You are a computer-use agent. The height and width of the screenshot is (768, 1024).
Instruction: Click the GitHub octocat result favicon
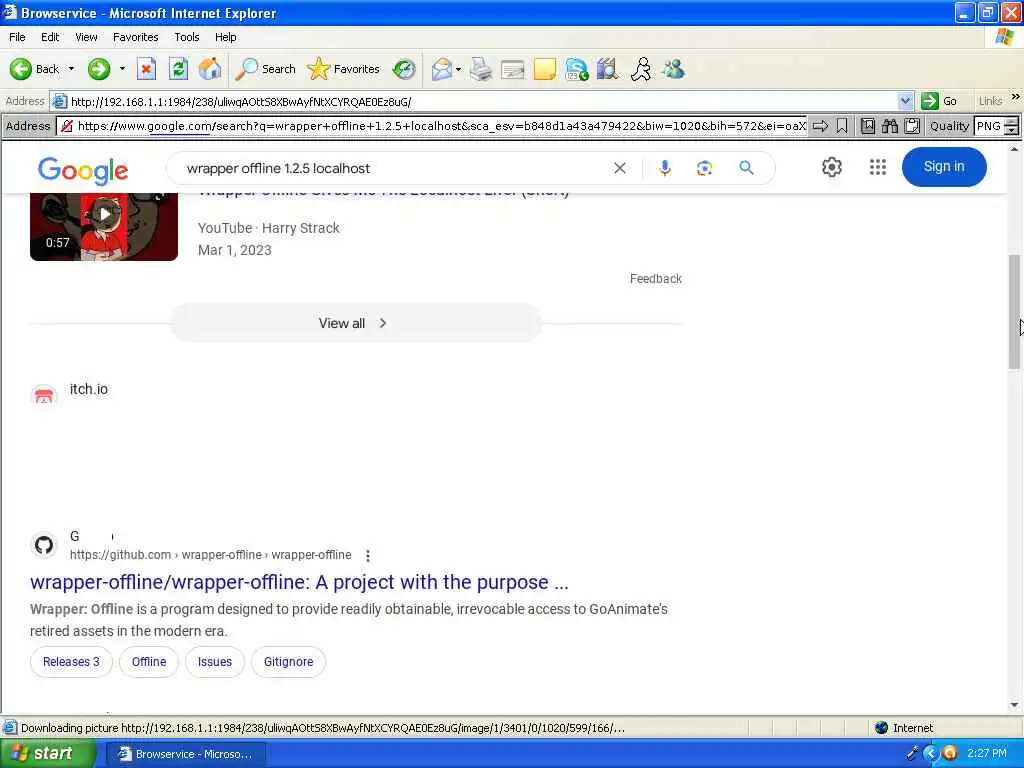coord(44,545)
